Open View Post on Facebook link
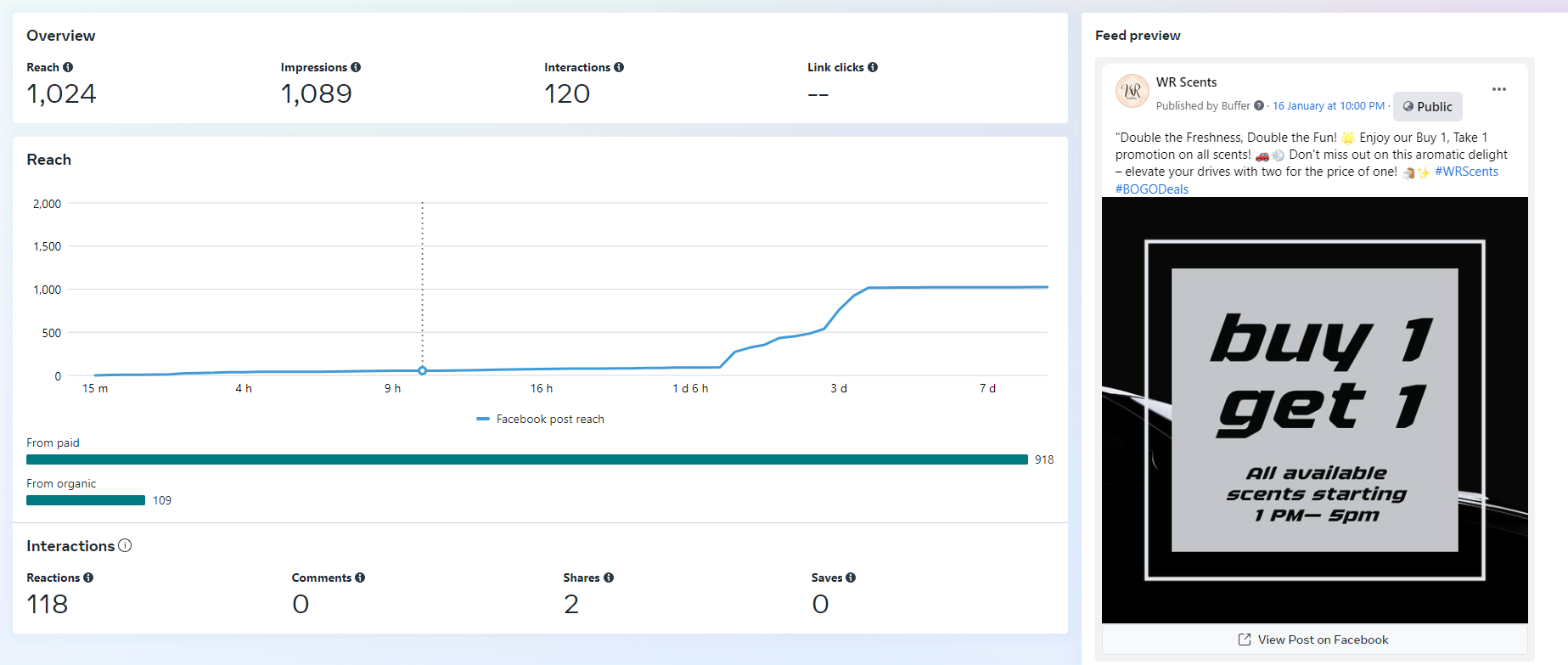Image resolution: width=1568 pixels, height=665 pixels. 1313,640
